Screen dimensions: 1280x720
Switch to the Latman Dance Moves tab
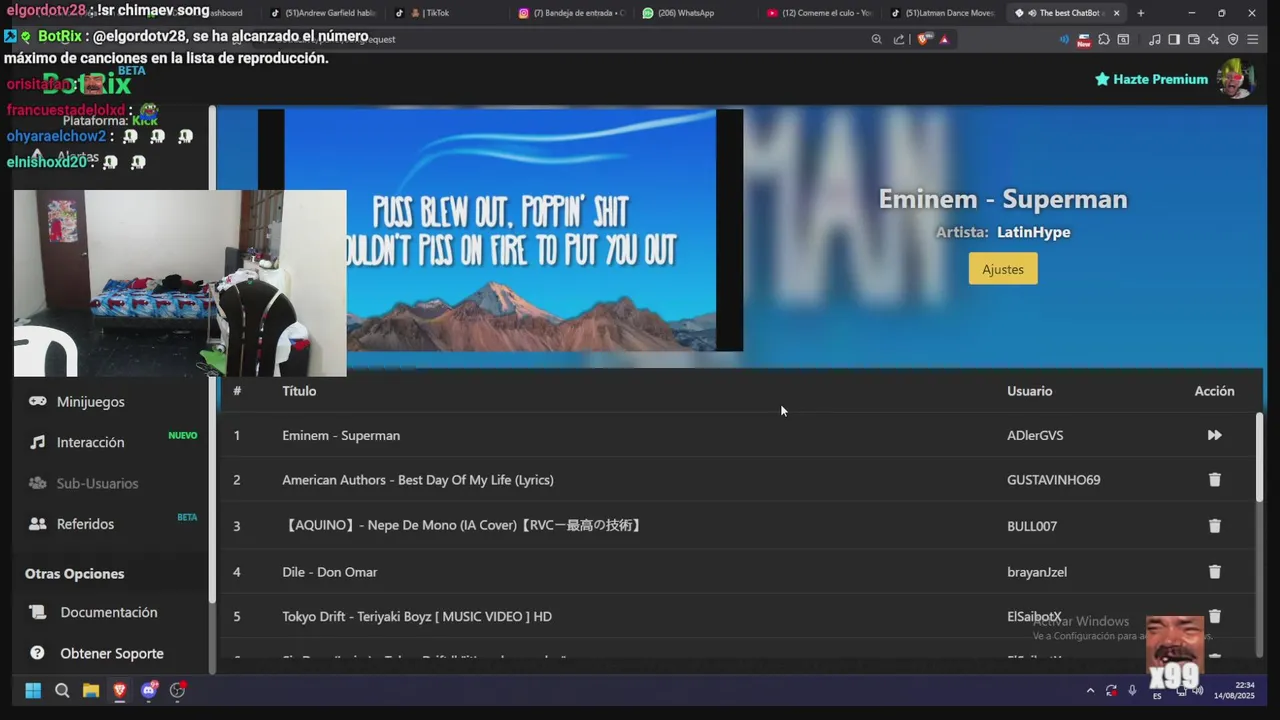(944, 13)
